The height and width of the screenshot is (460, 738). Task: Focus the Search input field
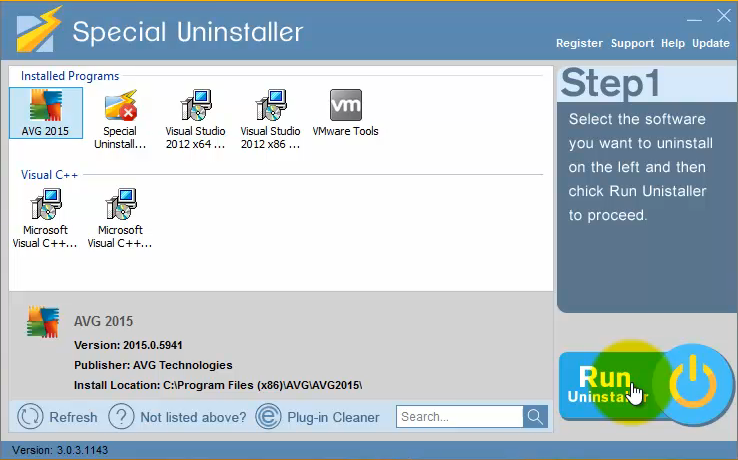click(x=460, y=417)
